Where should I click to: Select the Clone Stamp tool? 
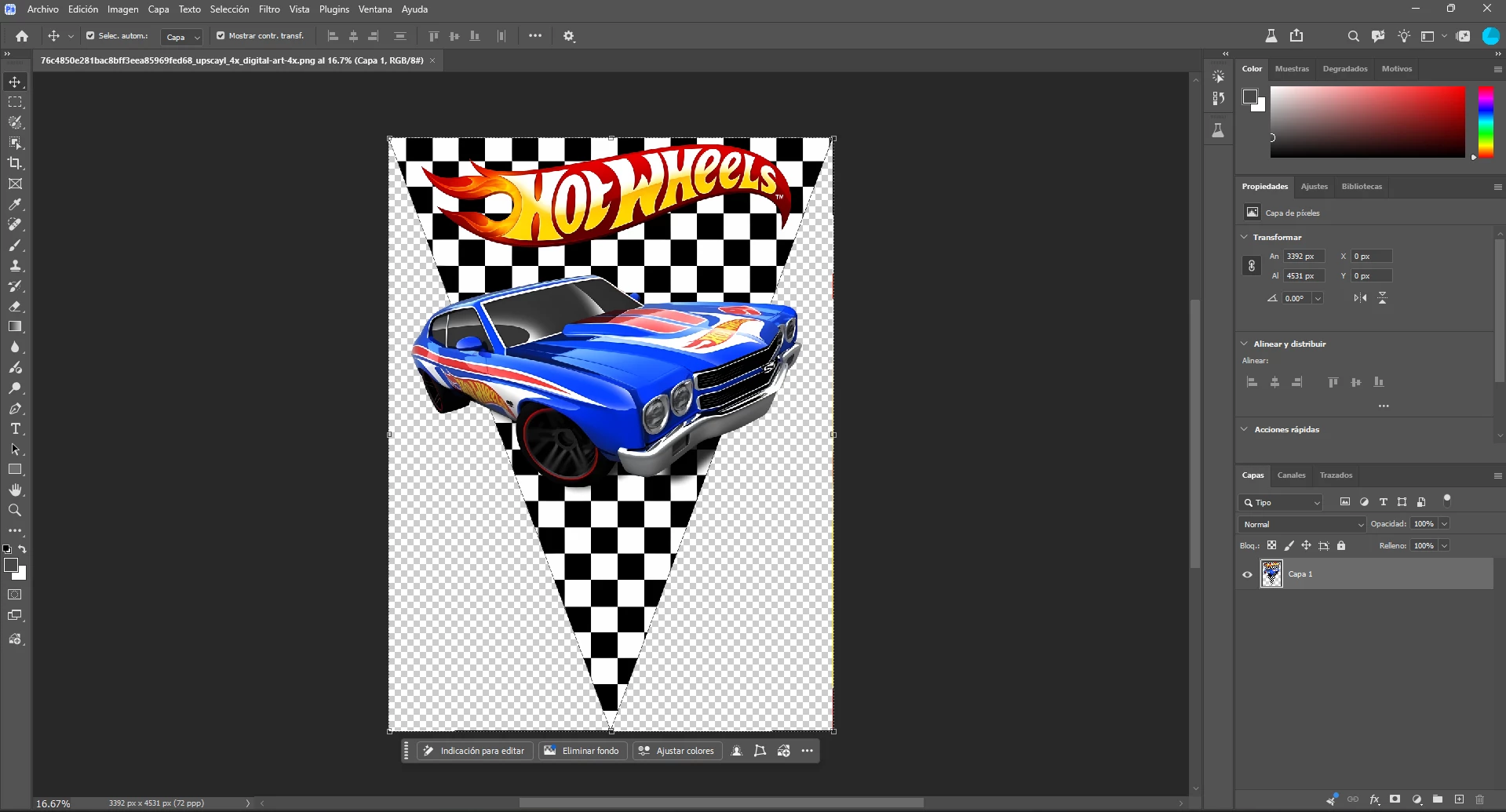15,266
